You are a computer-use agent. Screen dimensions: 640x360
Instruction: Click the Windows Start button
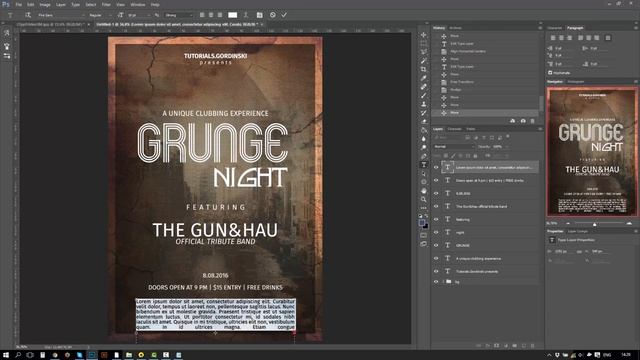coord(6,355)
